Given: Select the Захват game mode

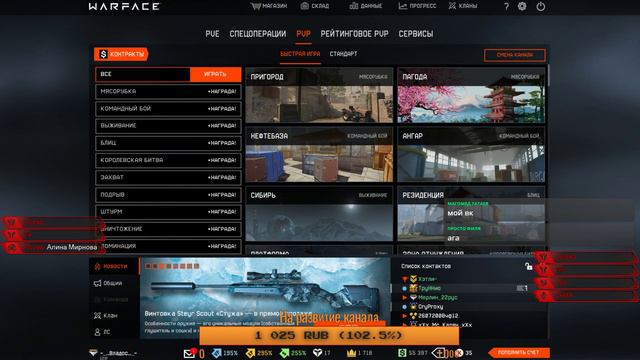Looking at the screenshot, I should (168, 178).
